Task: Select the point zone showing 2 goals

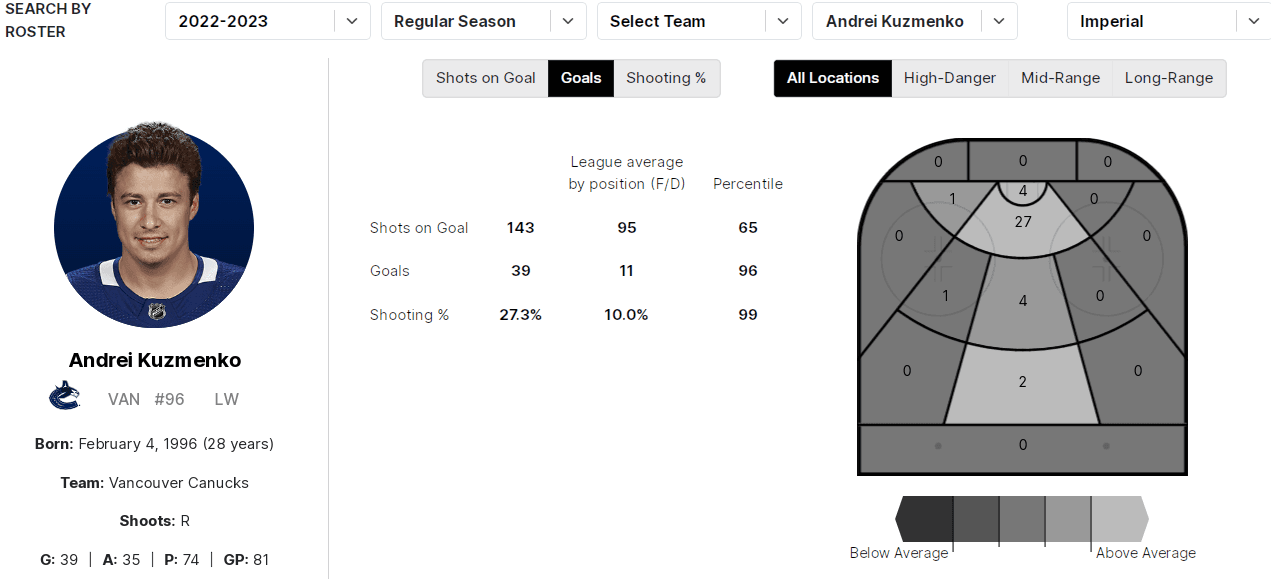Action: click(x=1022, y=385)
